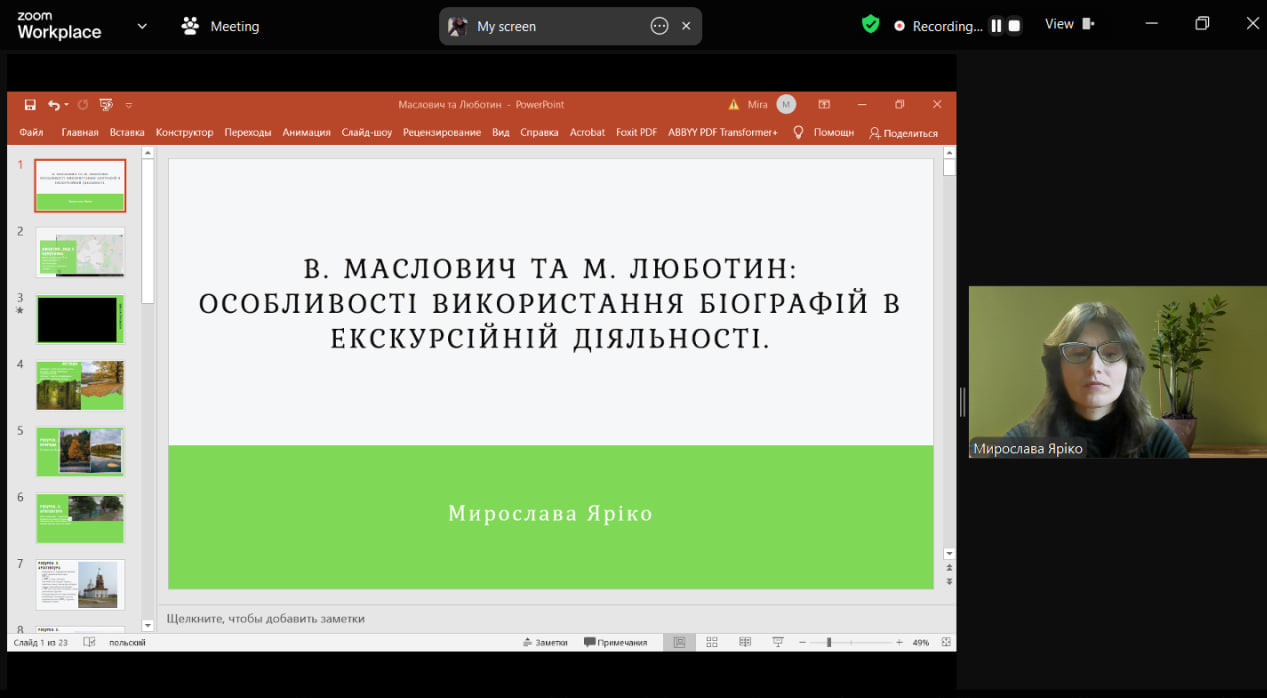Viewport: 1267px width, 698px height.
Task: Click scroll-up arrow of thumbnail pane
Action: coord(148,153)
